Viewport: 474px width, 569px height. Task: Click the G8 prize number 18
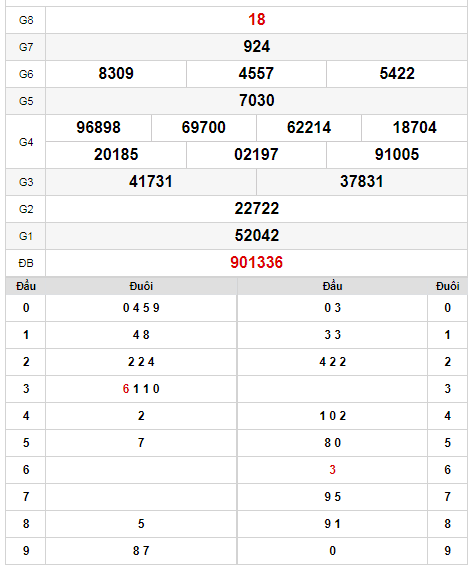pos(257,20)
